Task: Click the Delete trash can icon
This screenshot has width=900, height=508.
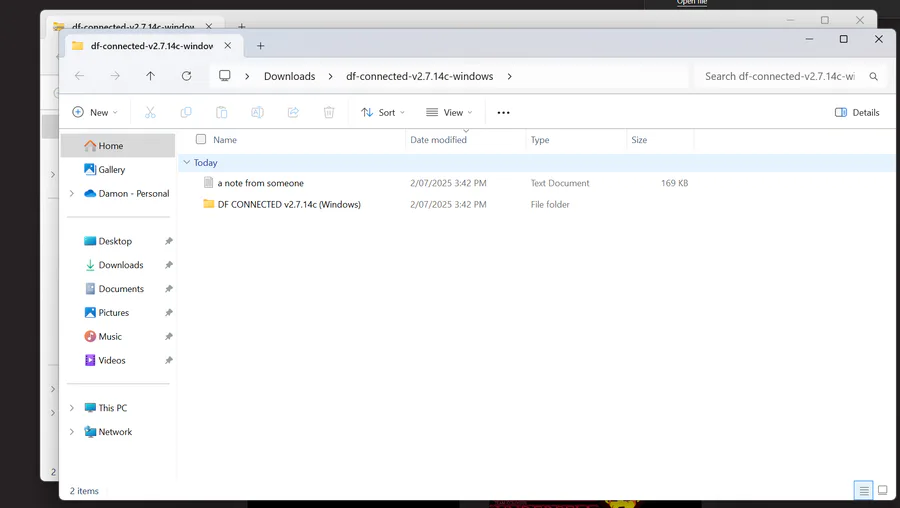Action: [x=329, y=113]
